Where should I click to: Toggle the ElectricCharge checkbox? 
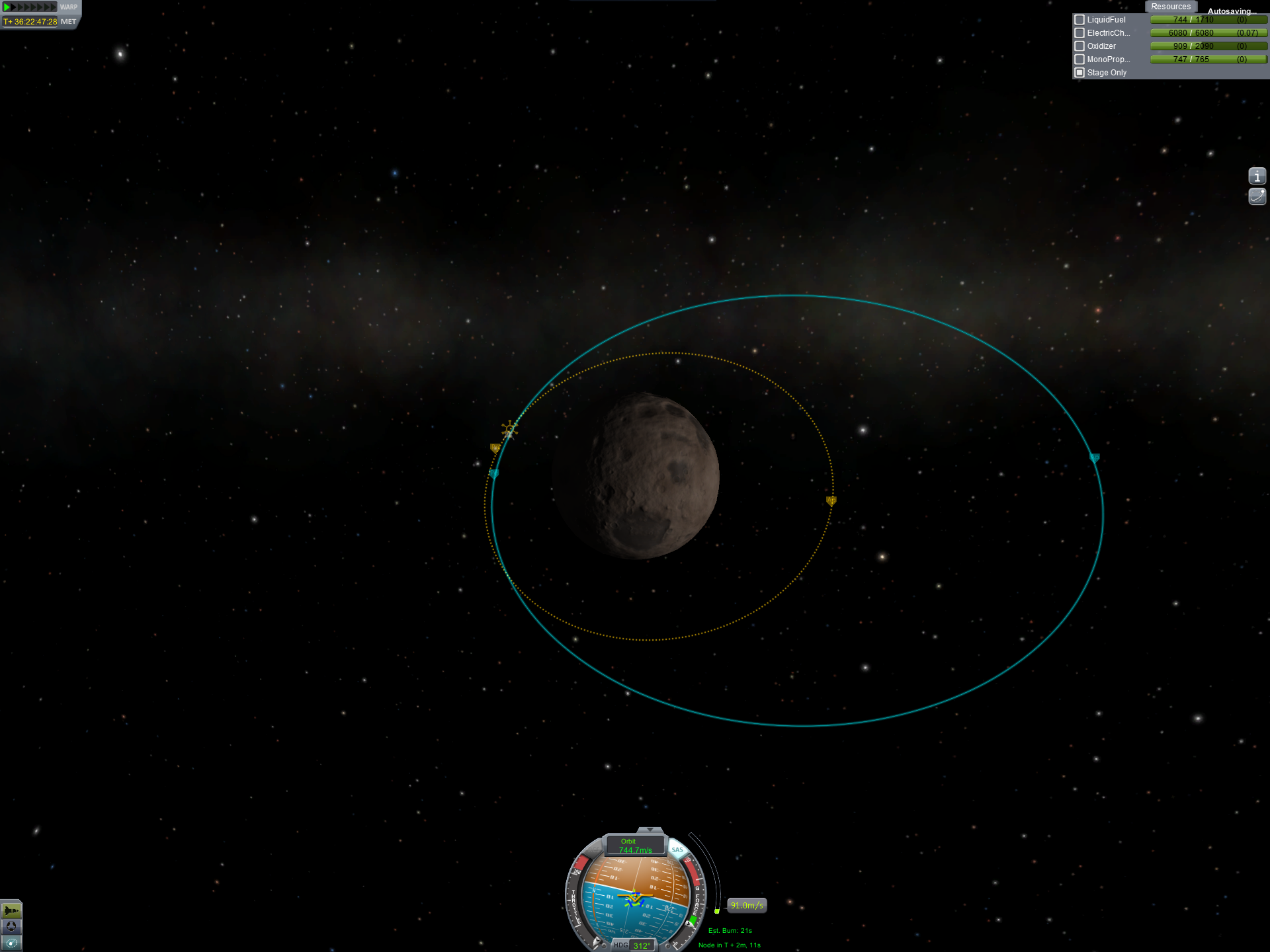(1079, 33)
